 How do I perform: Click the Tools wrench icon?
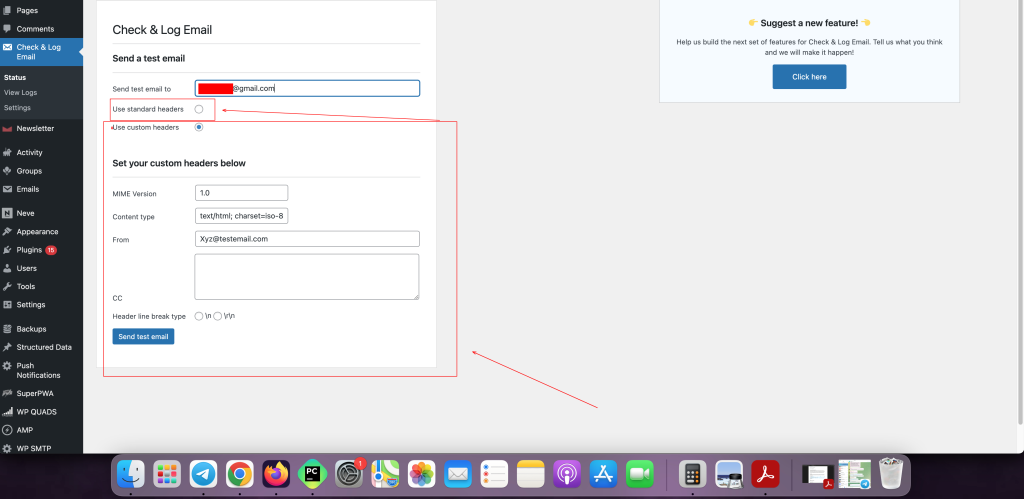tap(7, 287)
